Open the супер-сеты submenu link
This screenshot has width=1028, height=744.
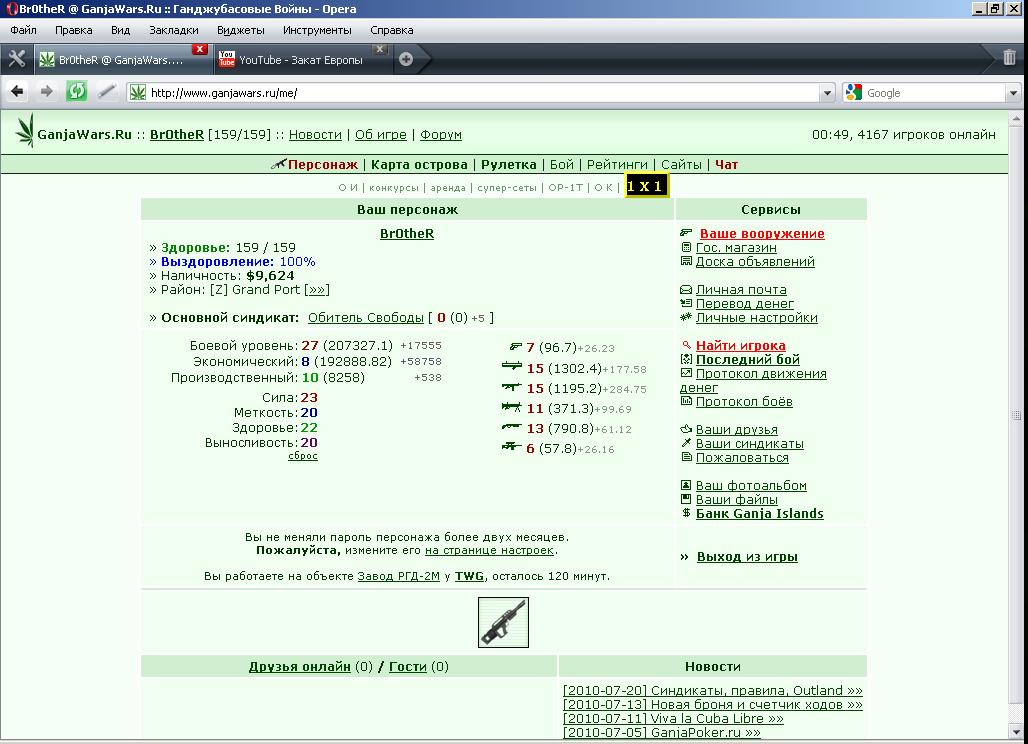(x=507, y=187)
